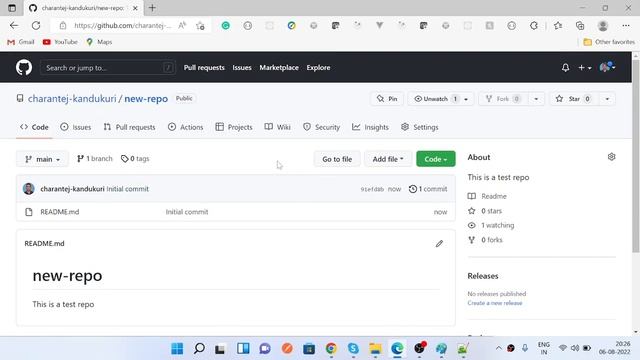The height and width of the screenshot is (360, 640).
Task: Open the main branch selector
Action: point(42,159)
